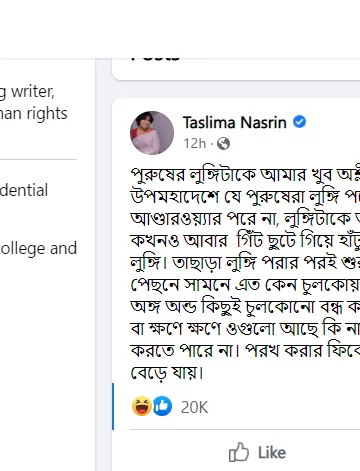Open the 12h post timestamp

195,144
